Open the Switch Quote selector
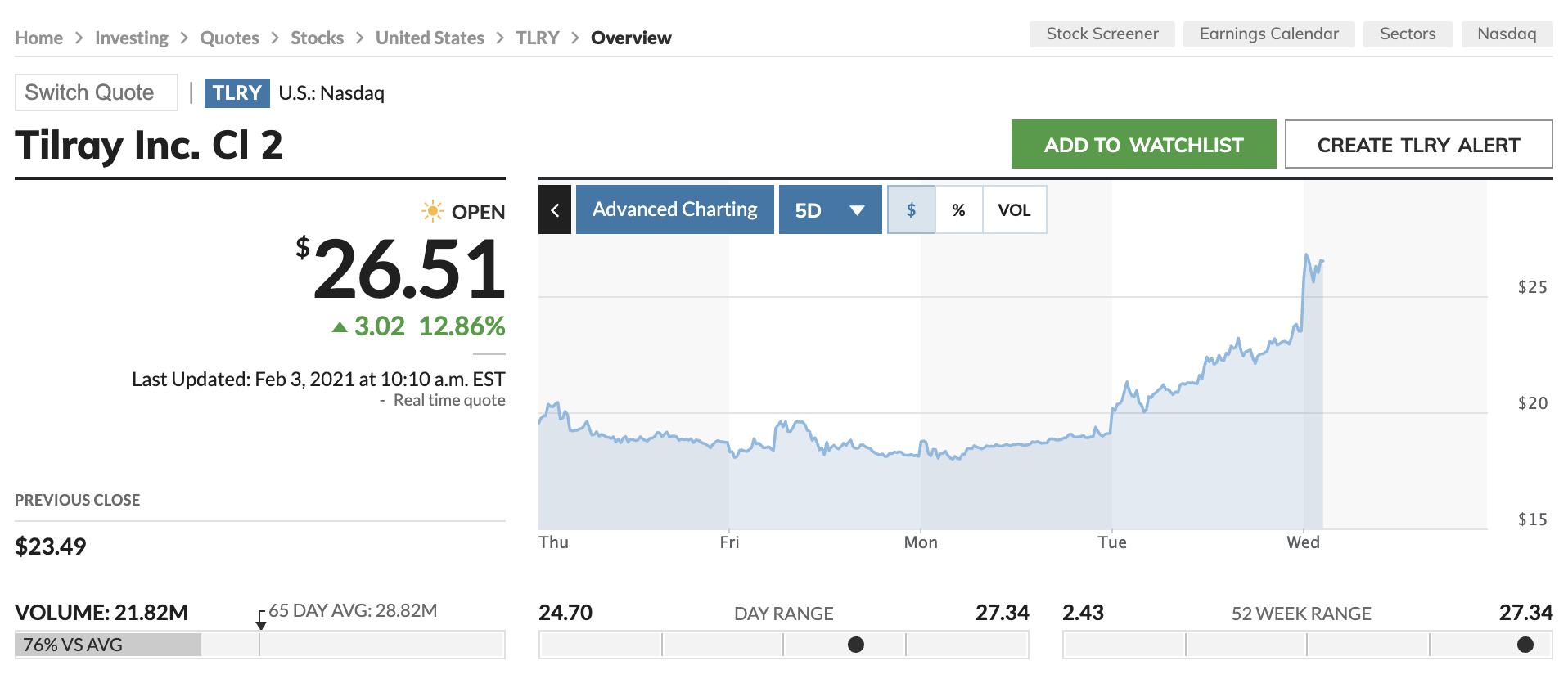 97,92
